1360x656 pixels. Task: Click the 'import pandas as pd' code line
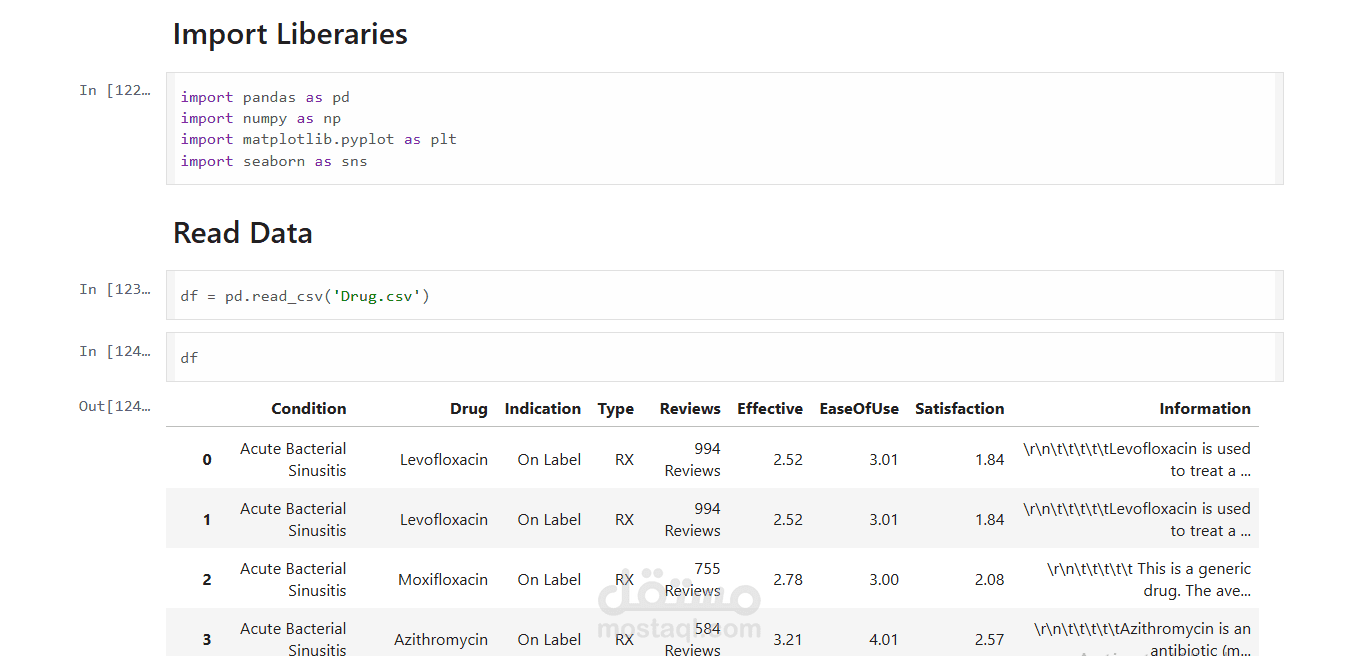tap(265, 97)
